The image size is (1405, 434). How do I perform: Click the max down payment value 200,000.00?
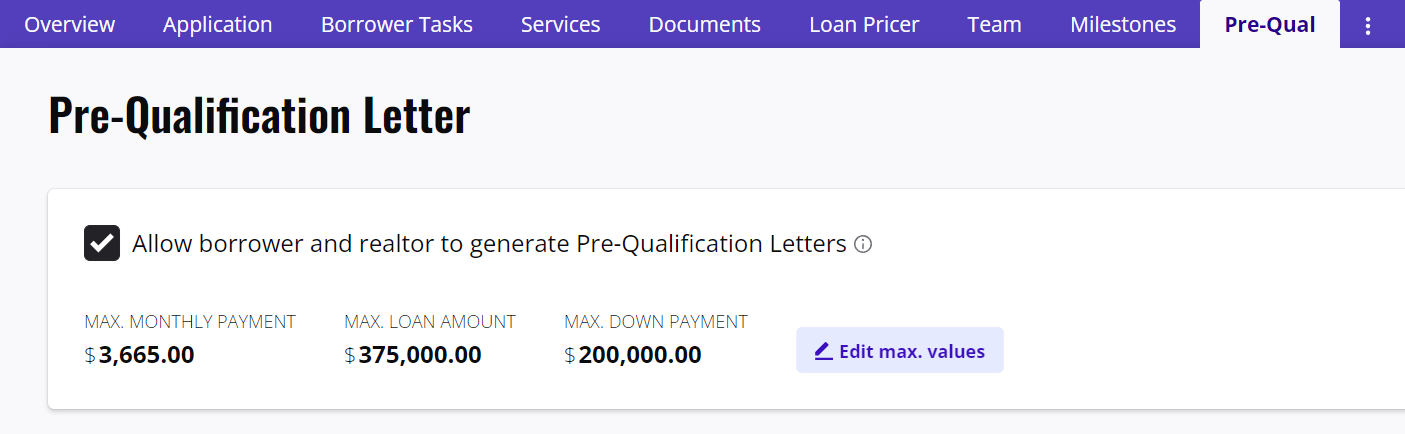pos(640,355)
